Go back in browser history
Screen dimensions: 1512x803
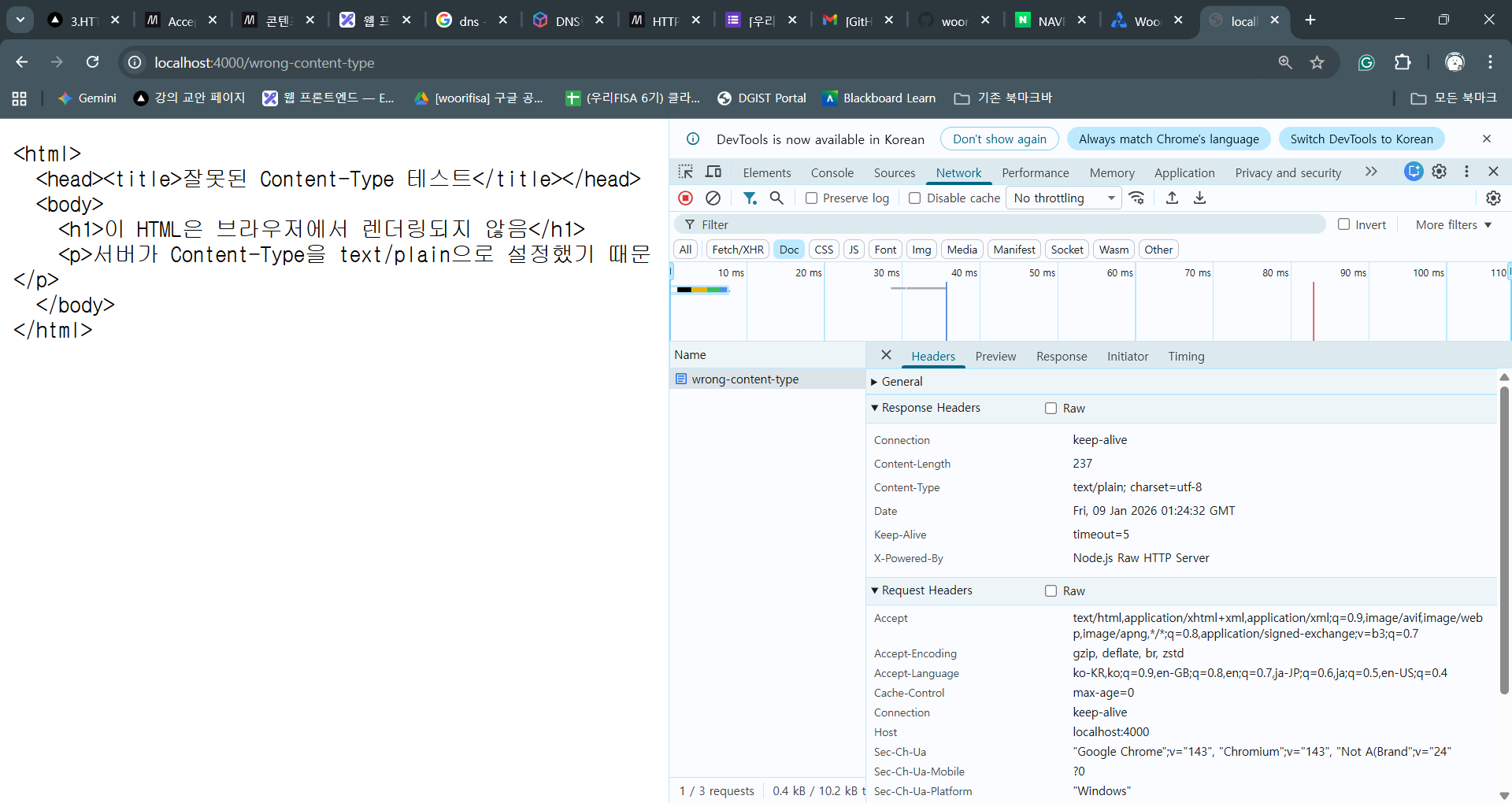tap(22, 62)
